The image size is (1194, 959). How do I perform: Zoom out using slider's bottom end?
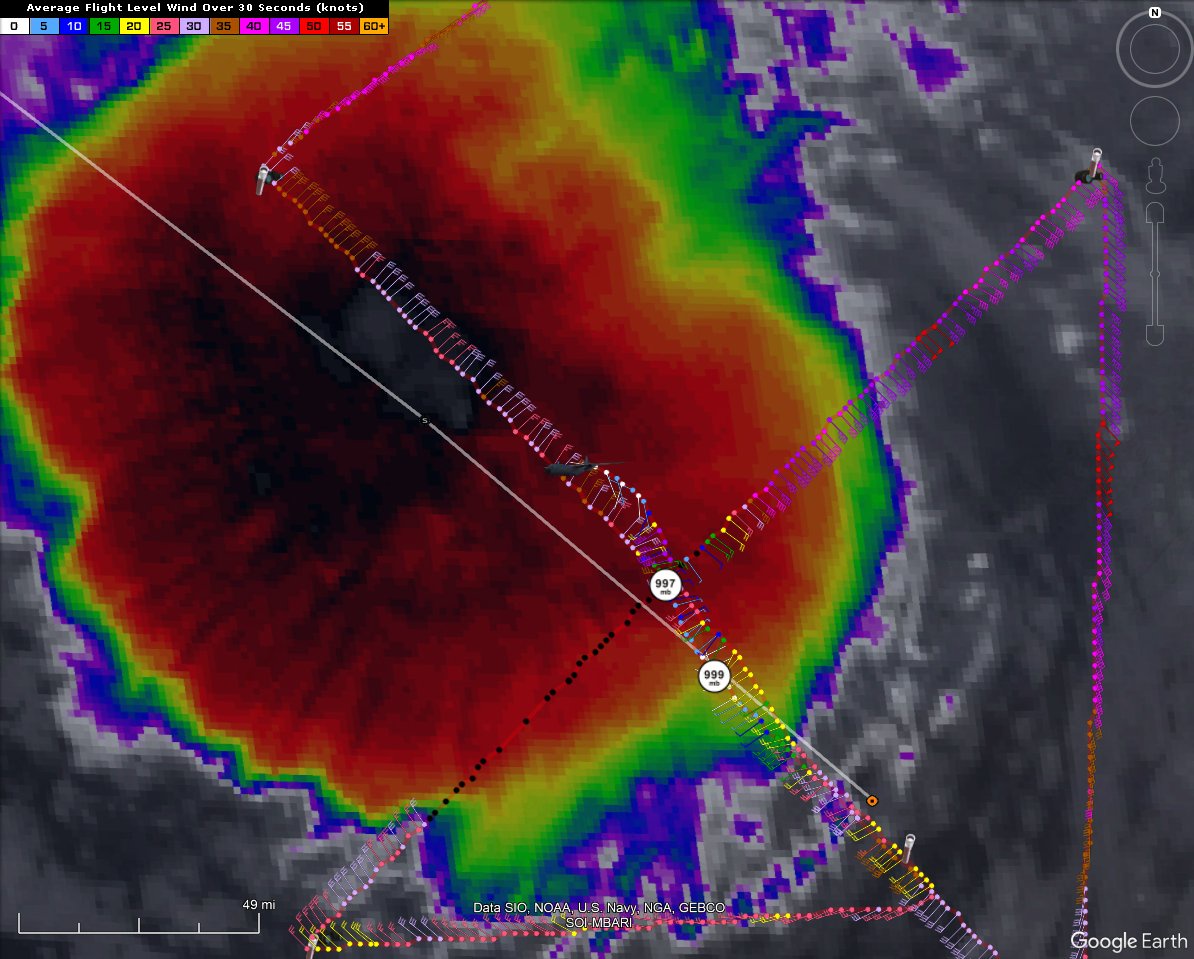click(x=1155, y=333)
